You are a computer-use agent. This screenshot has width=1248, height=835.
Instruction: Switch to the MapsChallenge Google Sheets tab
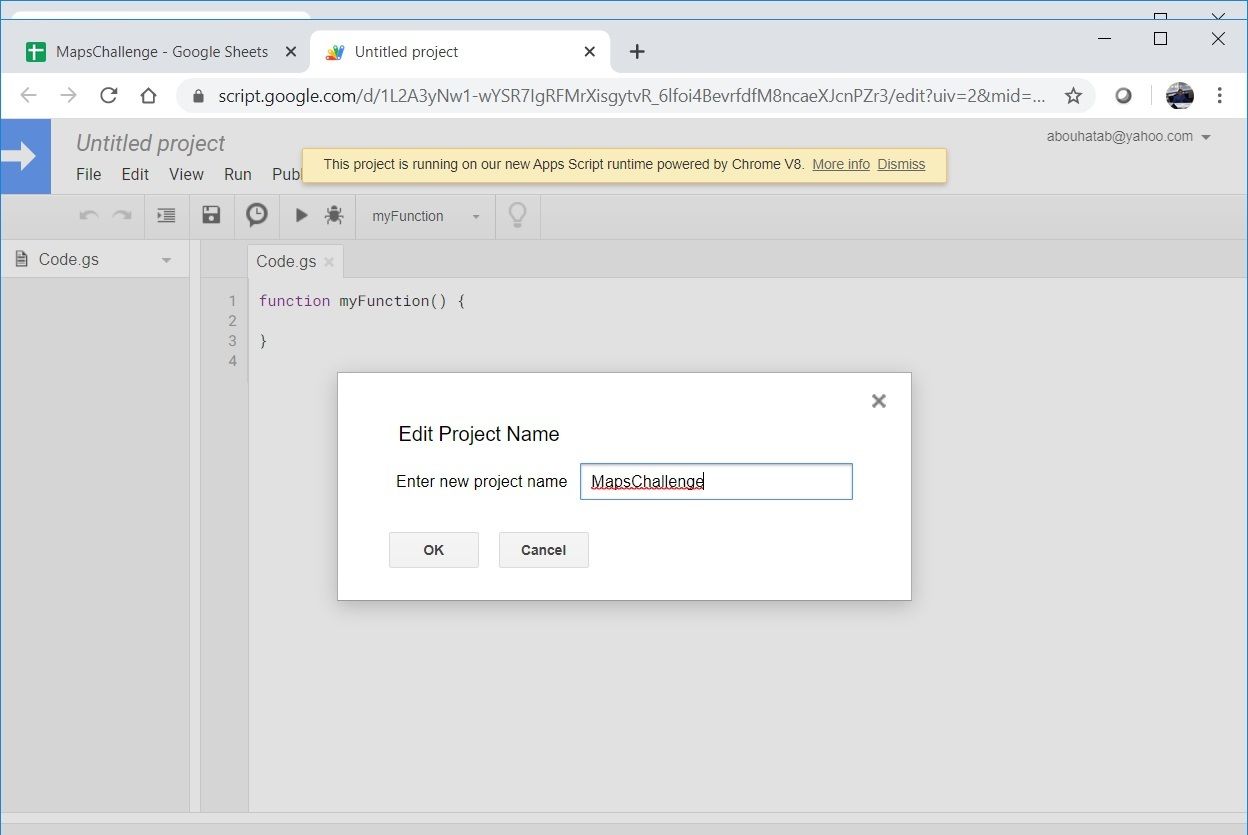[x=160, y=51]
